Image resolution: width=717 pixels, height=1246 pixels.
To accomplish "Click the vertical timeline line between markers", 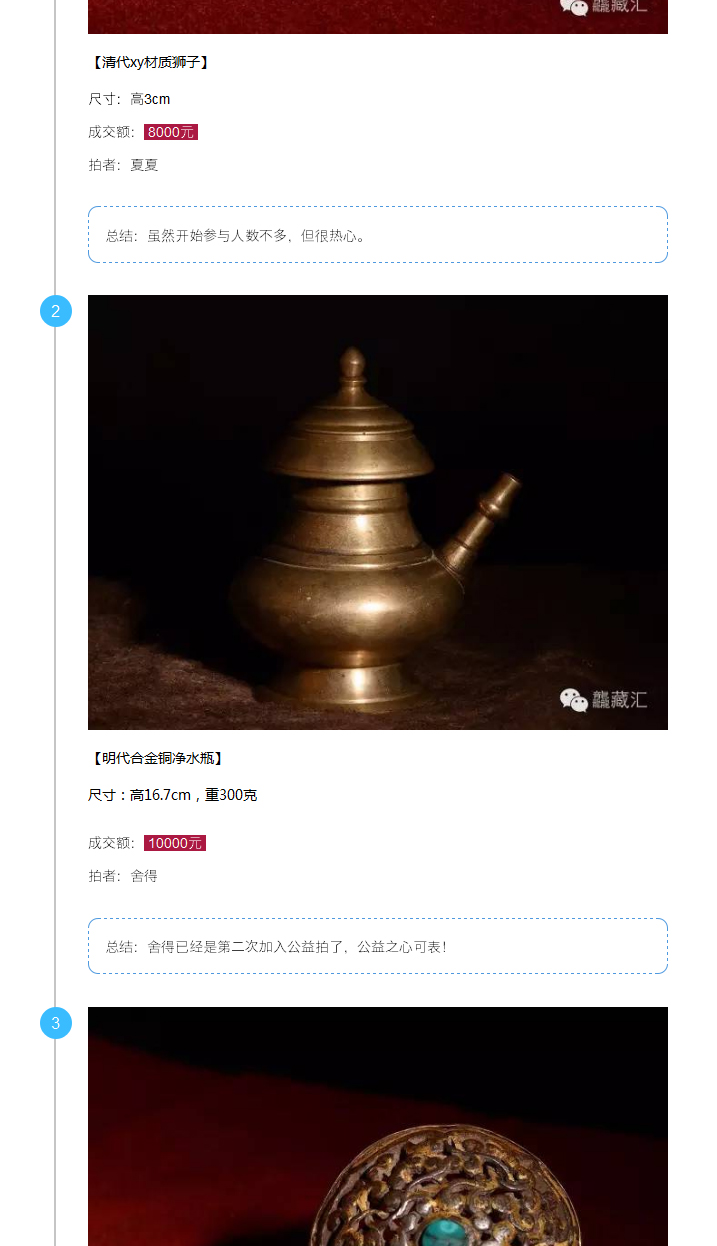I will (x=56, y=660).
